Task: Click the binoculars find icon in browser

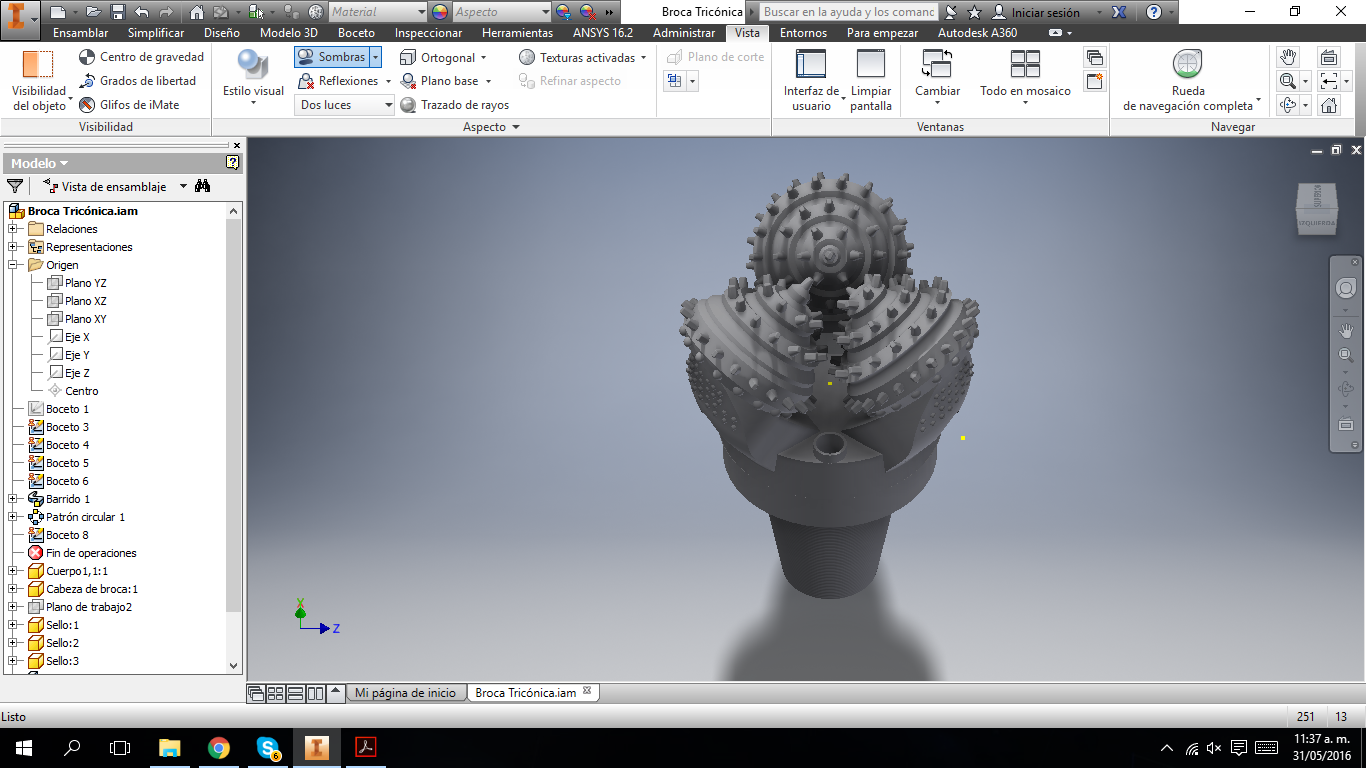Action: 203,186
